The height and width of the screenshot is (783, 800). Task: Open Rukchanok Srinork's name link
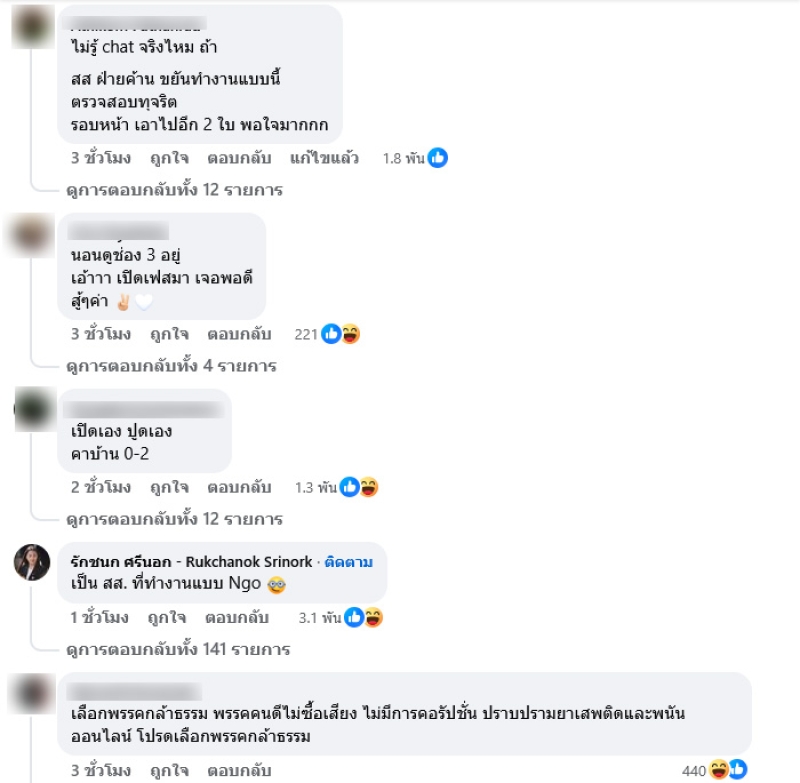click(x=191, y=562)
